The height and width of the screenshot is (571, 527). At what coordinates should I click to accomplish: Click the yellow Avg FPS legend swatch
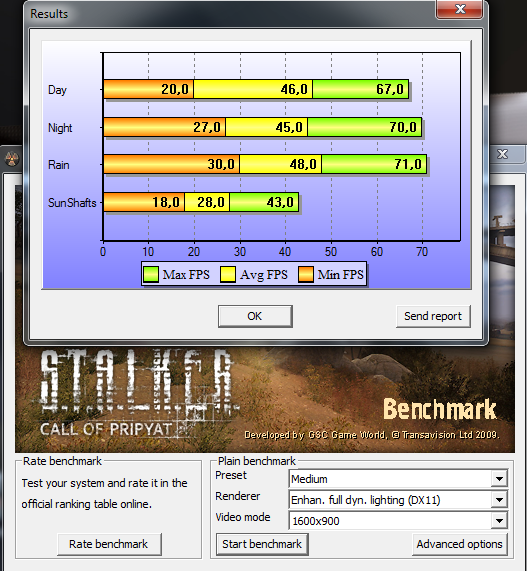[x=228, y=274]
